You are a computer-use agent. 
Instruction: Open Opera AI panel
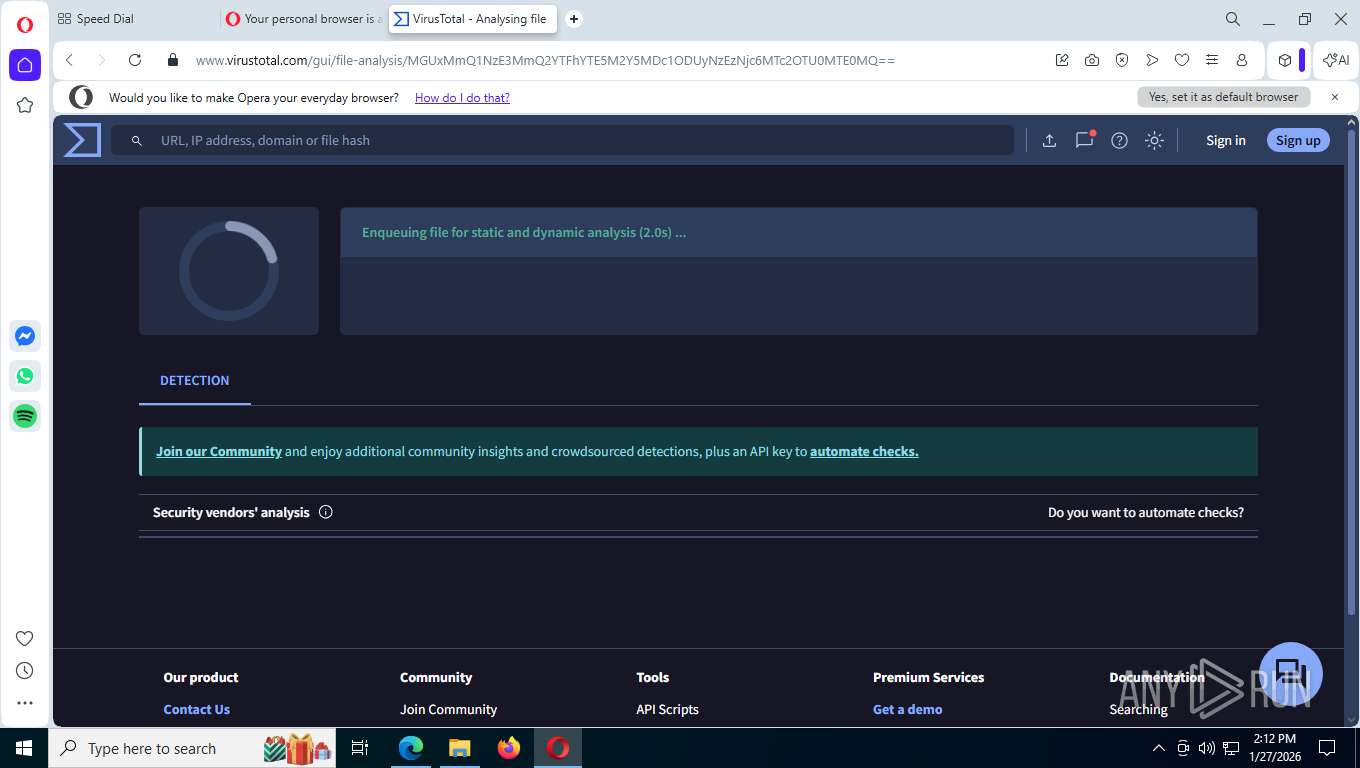1336,60
